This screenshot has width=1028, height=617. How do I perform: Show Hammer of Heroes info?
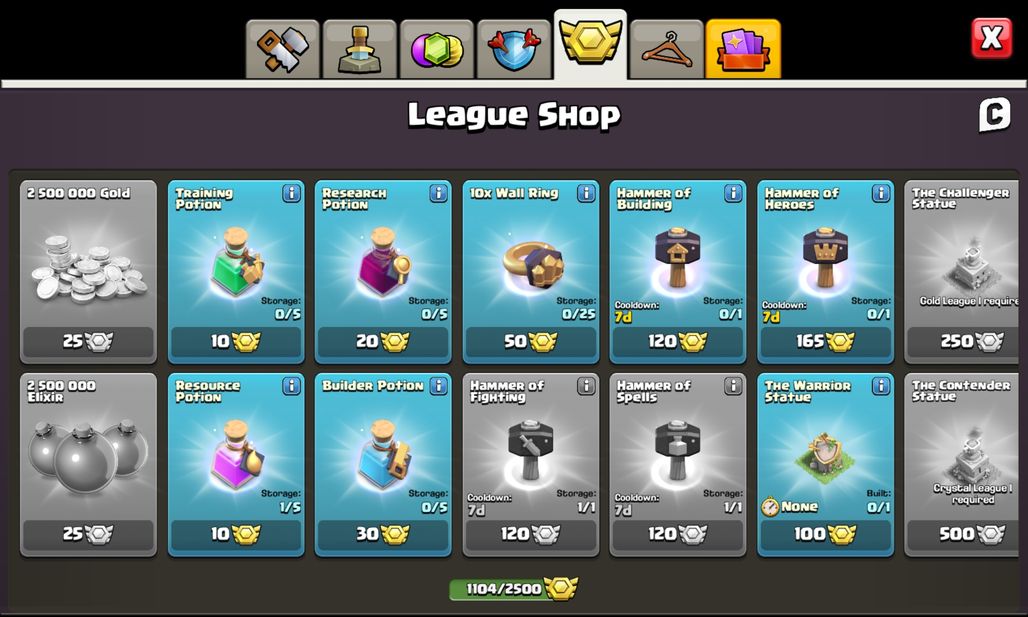[880, 193]
